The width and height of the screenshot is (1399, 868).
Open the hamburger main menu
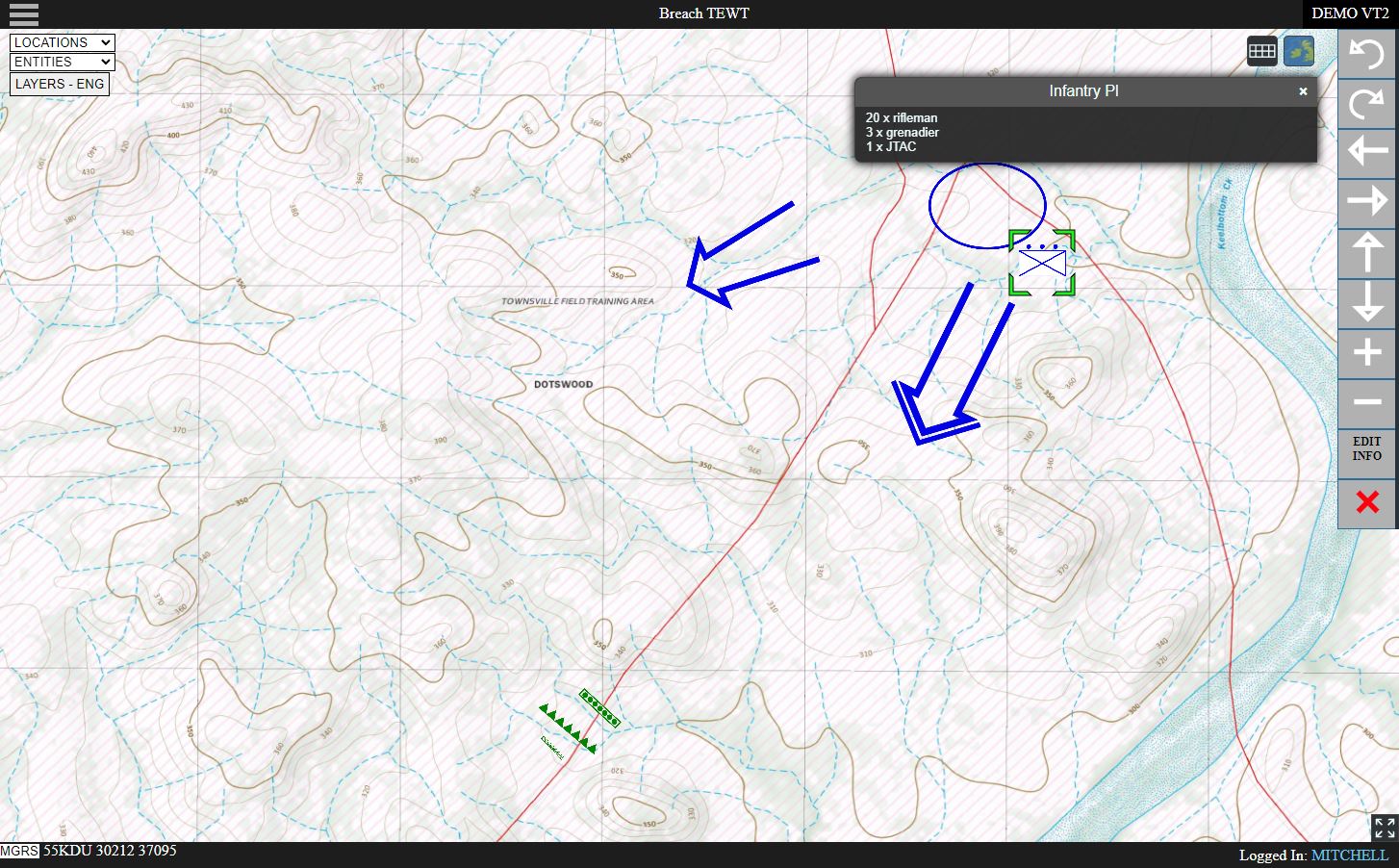click(x=23, y=13)
